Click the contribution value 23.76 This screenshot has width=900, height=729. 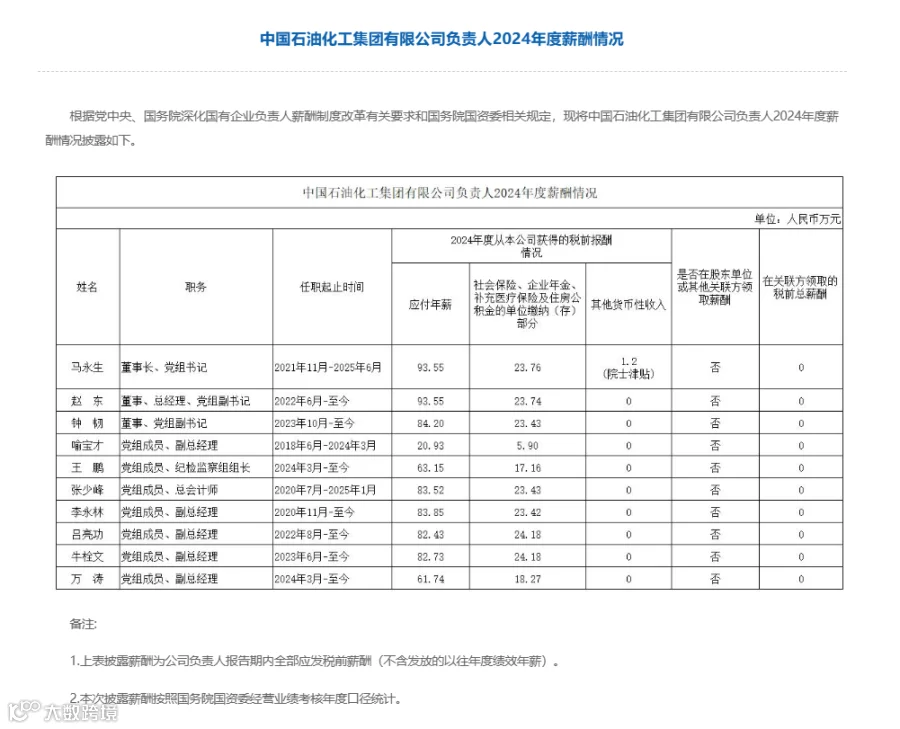click(527, 367)
